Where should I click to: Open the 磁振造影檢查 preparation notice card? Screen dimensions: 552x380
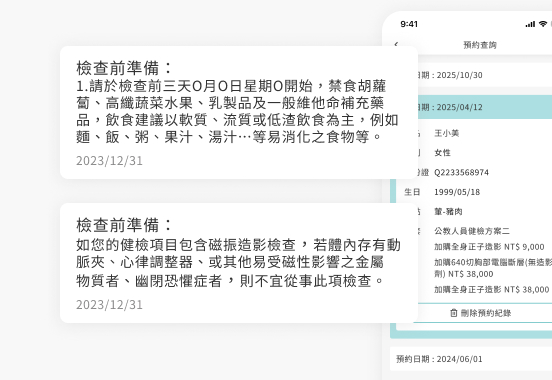[x=239, y=263]
